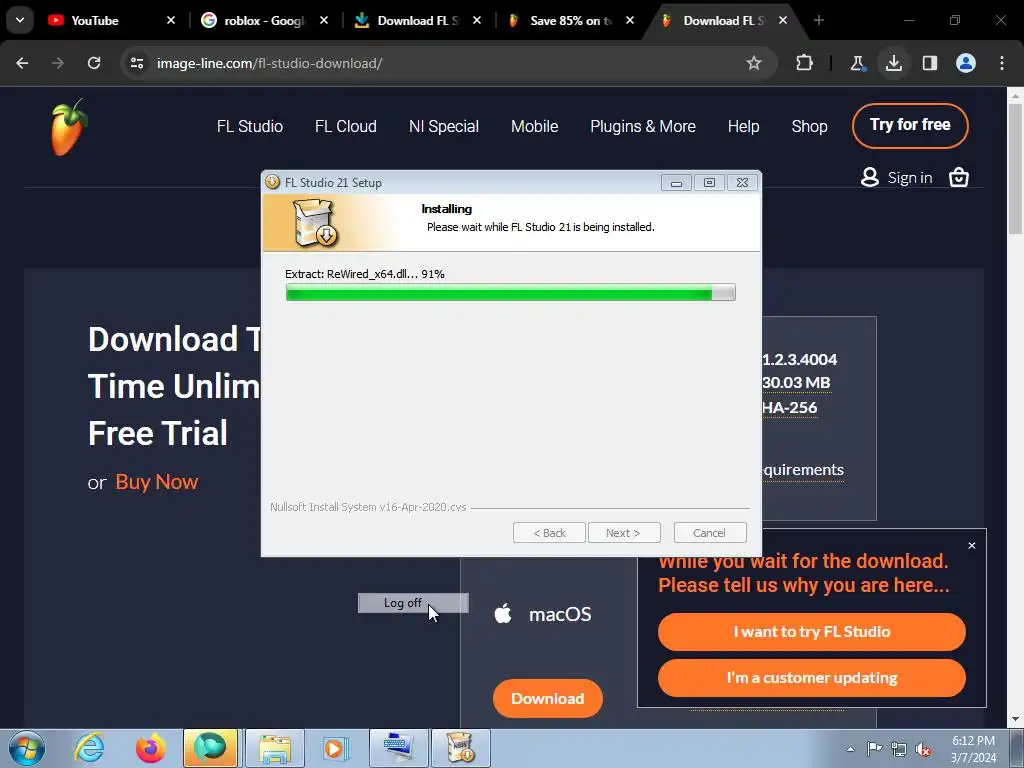Launch Internet Explorer from taskbar

tap(89, 748)
